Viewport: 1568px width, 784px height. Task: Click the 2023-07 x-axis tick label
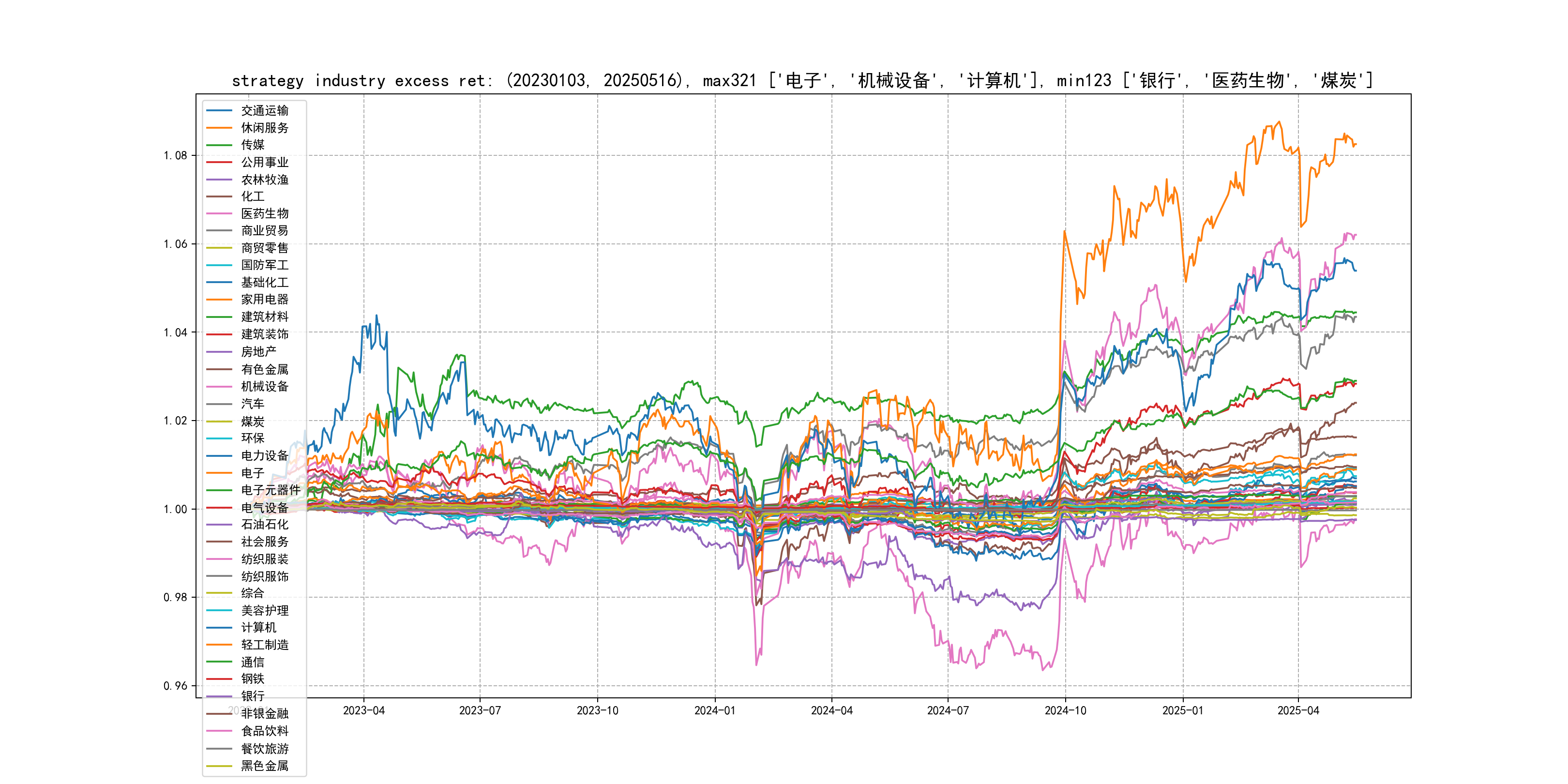(480, 711)
